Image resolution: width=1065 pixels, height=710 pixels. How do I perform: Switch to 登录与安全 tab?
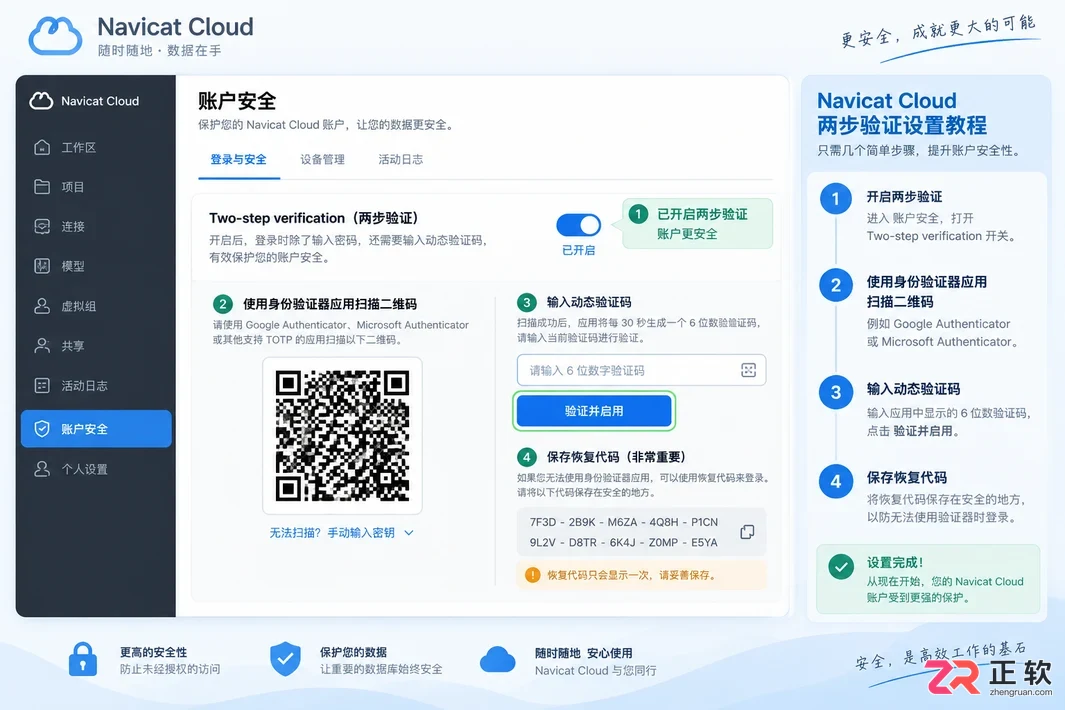pos(238,160)
